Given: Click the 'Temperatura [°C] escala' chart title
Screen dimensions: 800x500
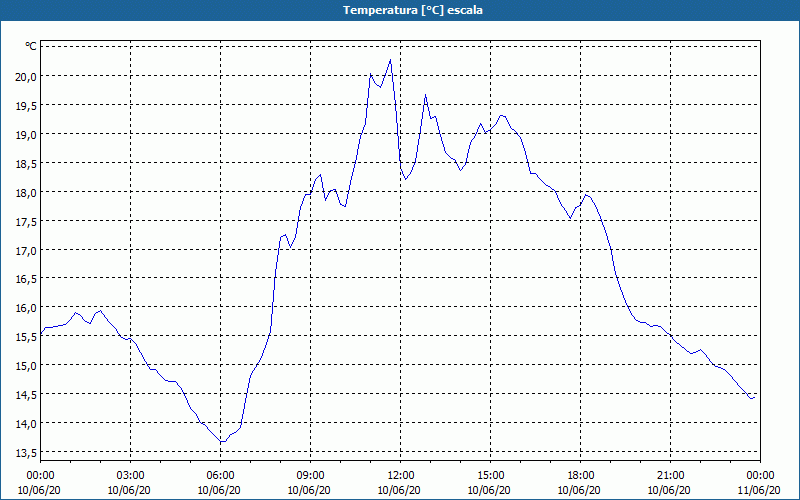Looking at the screenshot, I should (x=413, y=10).
